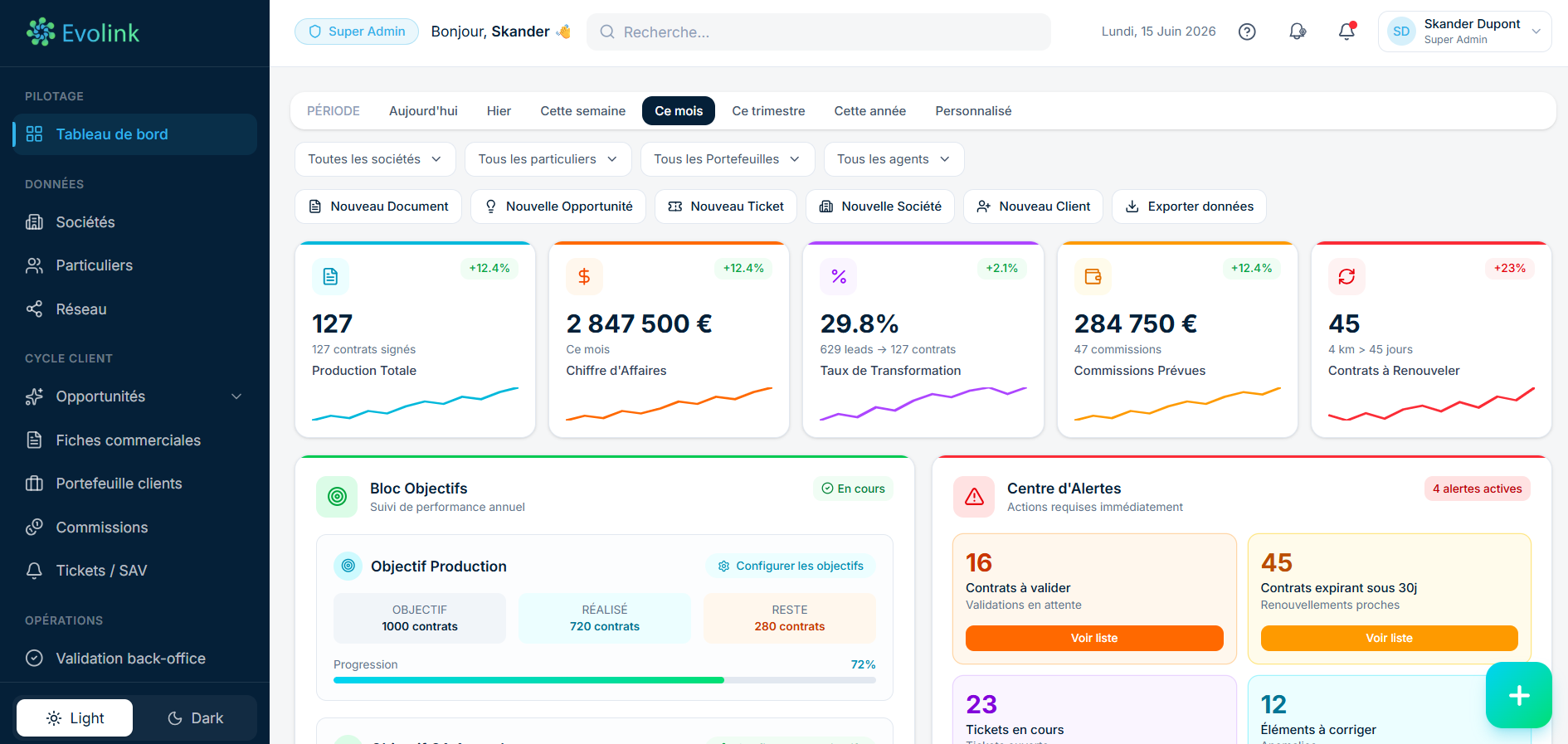Click the Portefeuille clients briefcase icon
The image size is (1568, 744).
click(x=34, y=484)
